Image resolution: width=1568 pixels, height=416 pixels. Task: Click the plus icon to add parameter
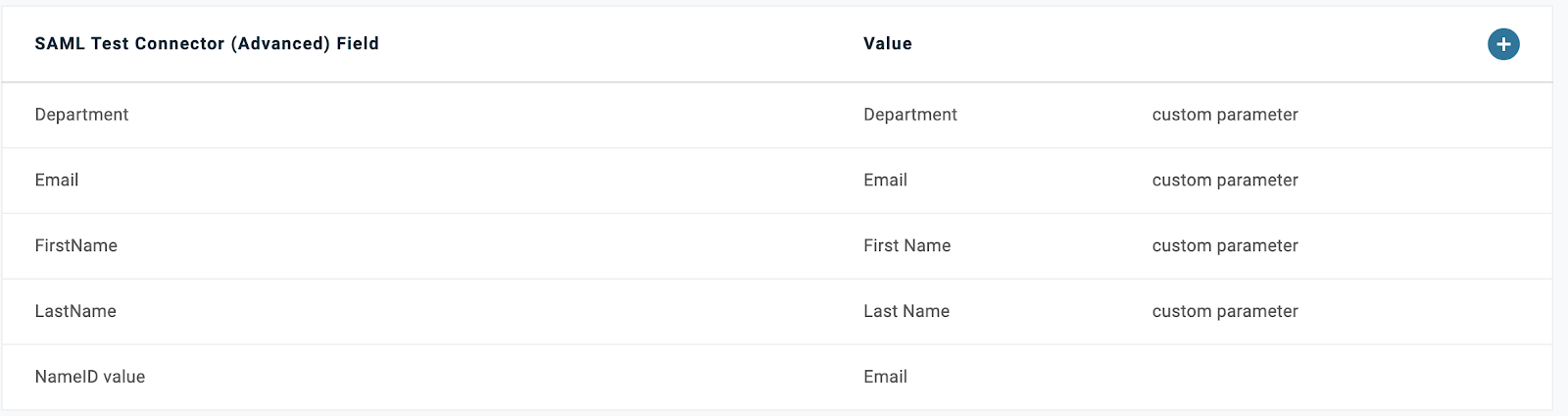pyautogui.click(x=1503, y=44)
